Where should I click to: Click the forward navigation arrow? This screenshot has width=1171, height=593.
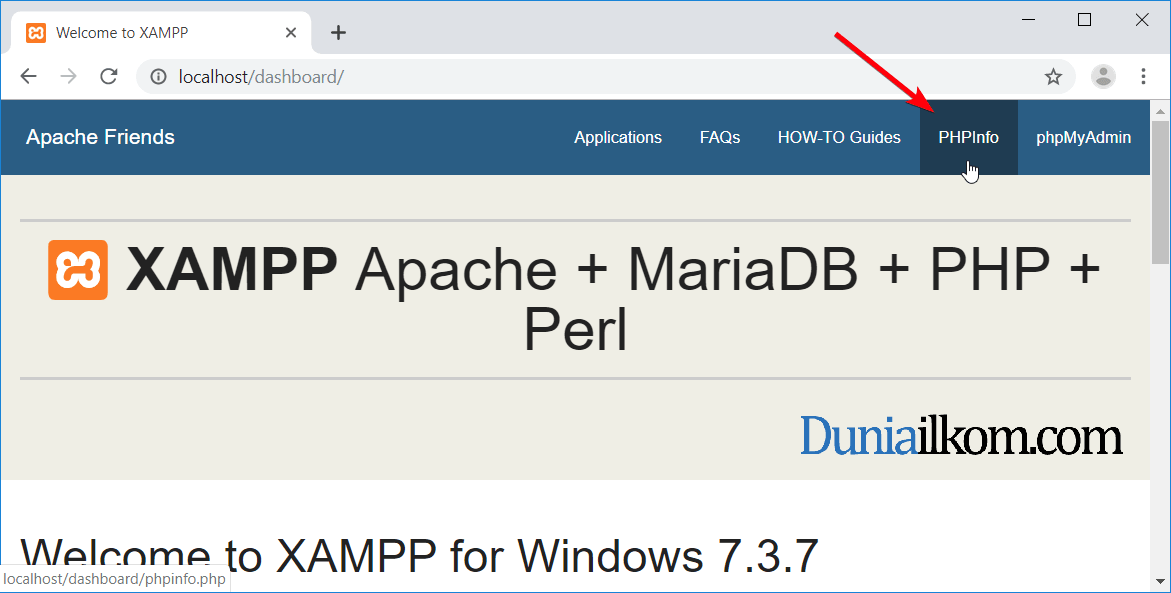click(x=69, y=76)
